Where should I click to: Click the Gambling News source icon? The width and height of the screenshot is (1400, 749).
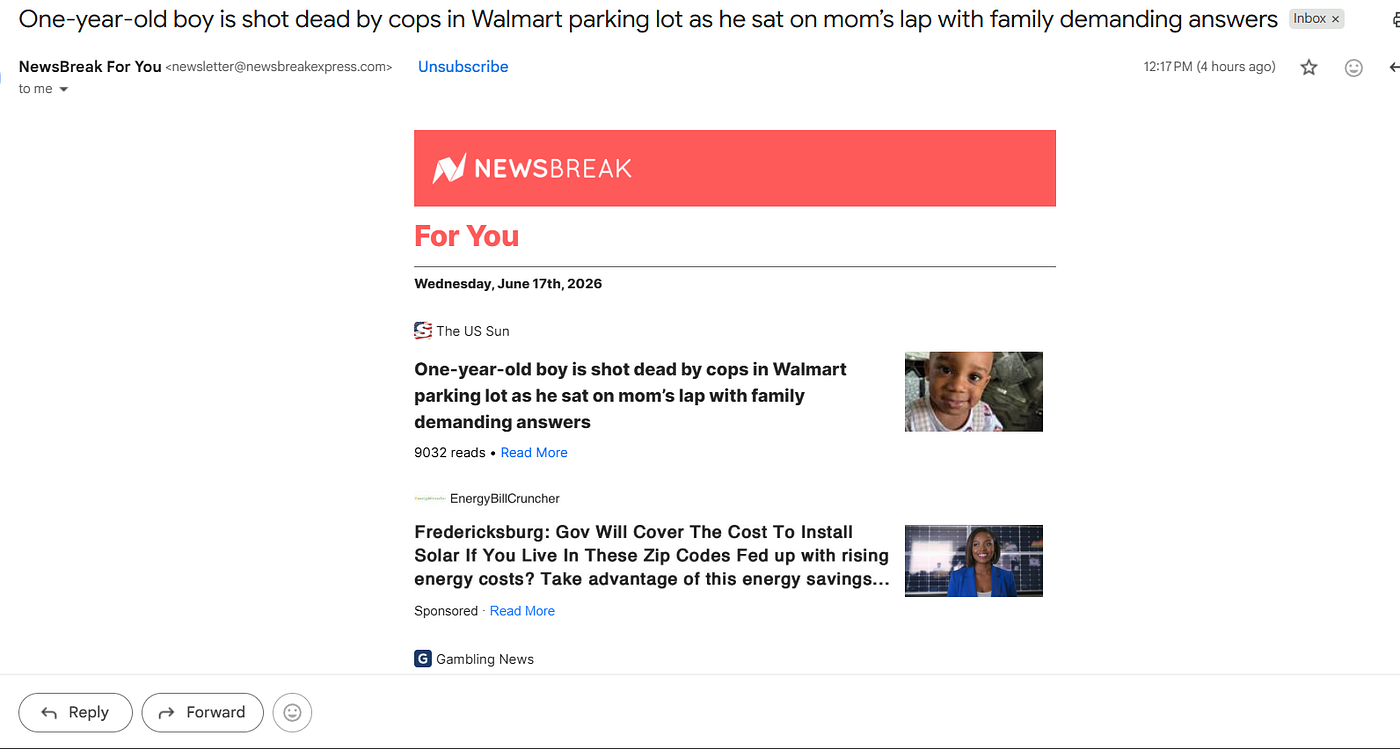pos(423,659)
